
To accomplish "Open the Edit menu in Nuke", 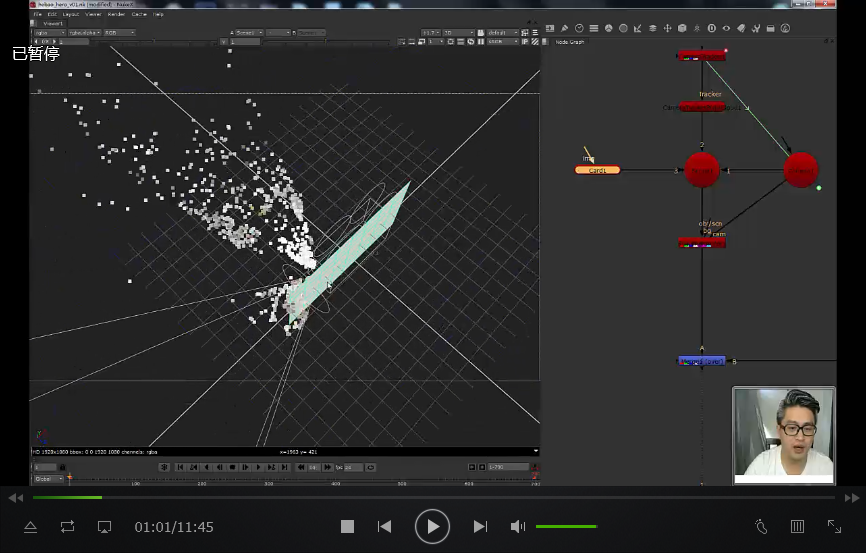I will [x=52, y=14].
